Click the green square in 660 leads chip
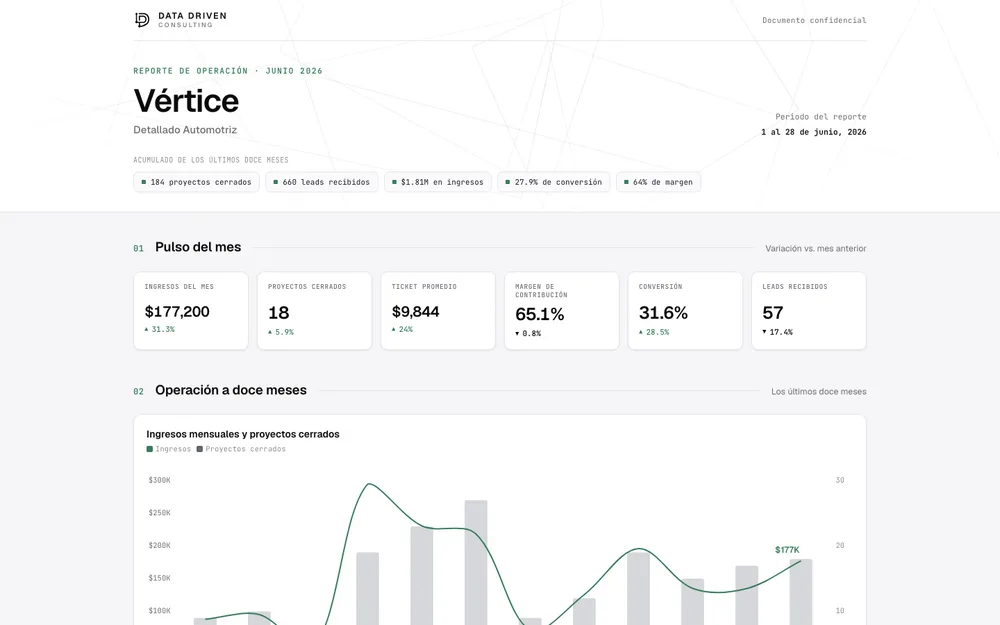 [x=276, y=182]
